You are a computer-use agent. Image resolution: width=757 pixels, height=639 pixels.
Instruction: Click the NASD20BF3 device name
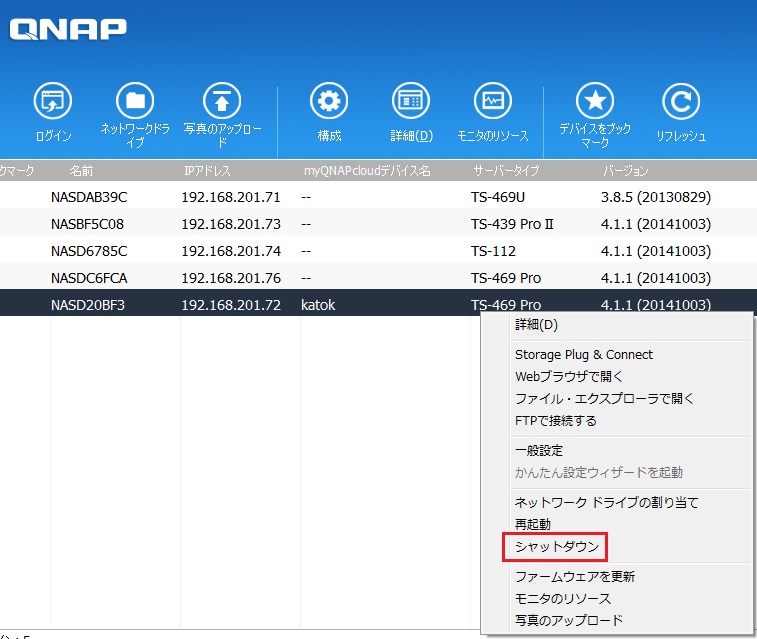pyautogui.click(x=88, y=305)
